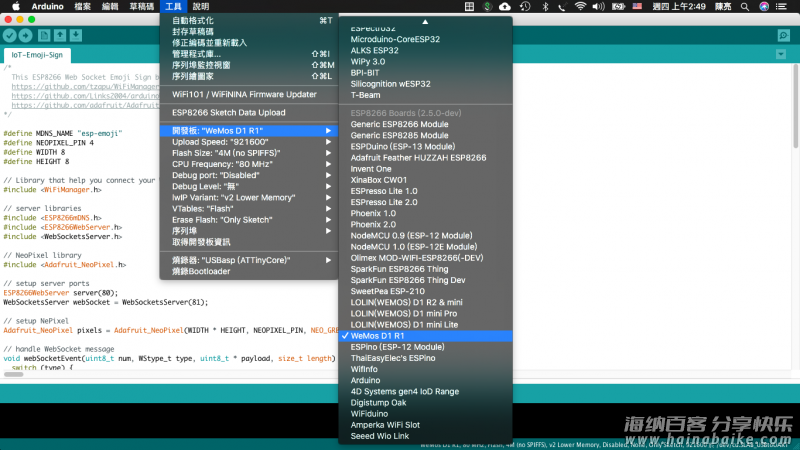Screen dimensions: 800x450
Task: Open the tab options dropdown arrow
Action: coord(781,54)
